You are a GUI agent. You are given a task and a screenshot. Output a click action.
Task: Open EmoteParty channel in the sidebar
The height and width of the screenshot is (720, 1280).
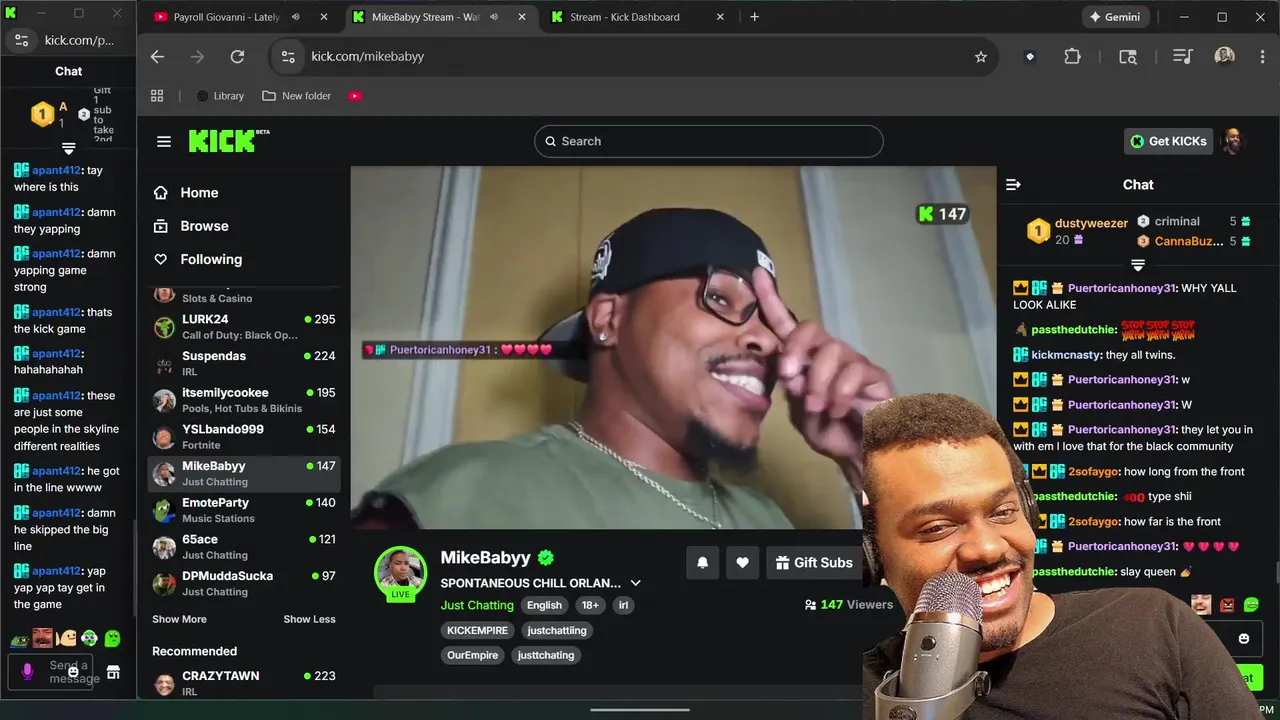(x=244, y=510)
